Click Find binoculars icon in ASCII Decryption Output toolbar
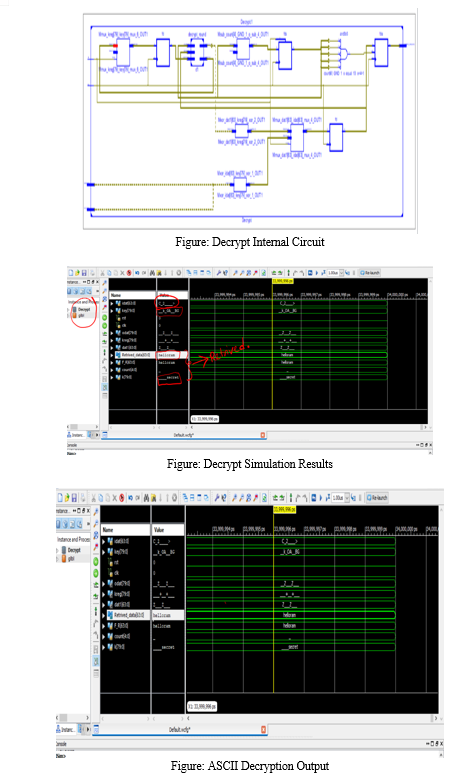Screen dimensions: 460x781 [146, 498]
